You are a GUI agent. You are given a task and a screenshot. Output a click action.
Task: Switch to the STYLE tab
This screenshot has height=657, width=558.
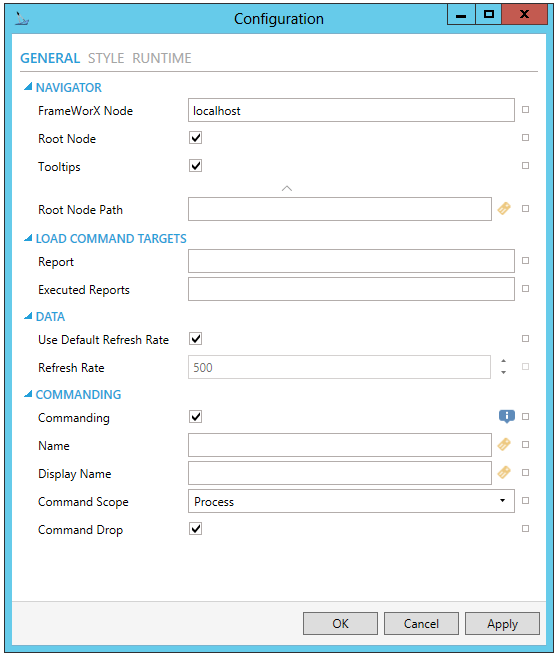pos(106,58)
